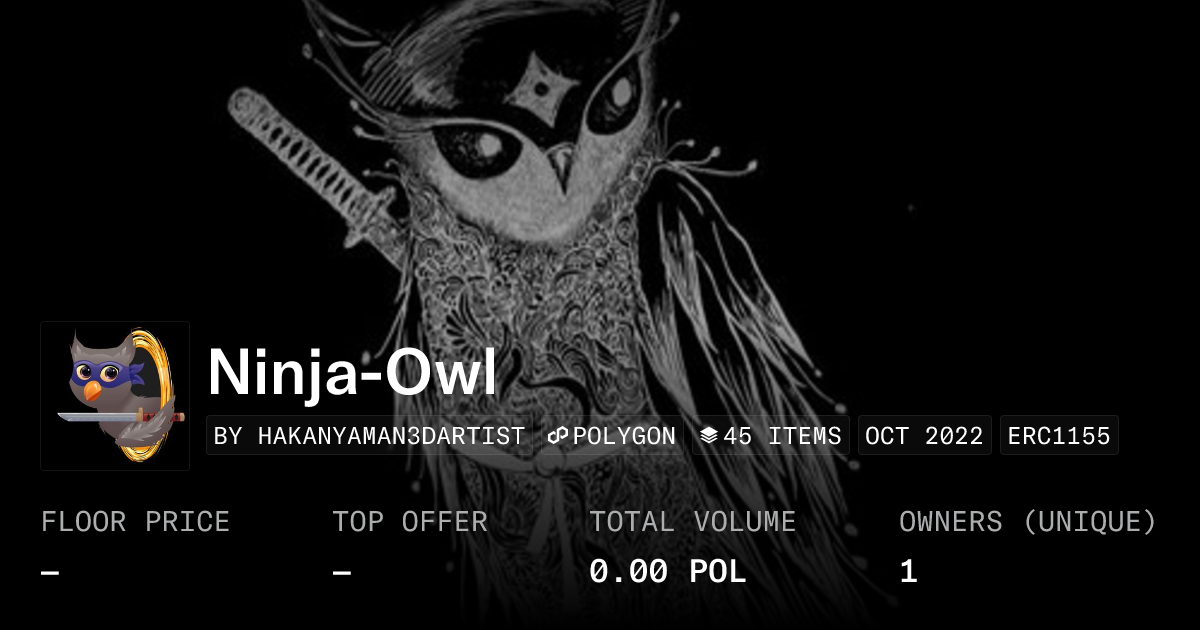The image size is (1200, 630).
Task: Click the TOTAL VOLUME label
Action: pos(693,522)
